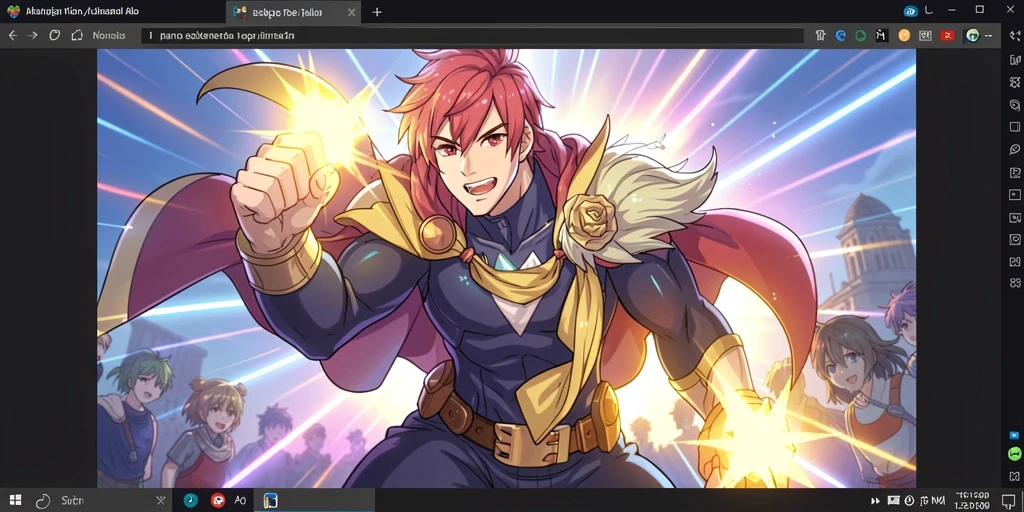The width and height of the screenshot is (1024, 512).
Task: Open the notification center icon
Action: coord(1008,501)
